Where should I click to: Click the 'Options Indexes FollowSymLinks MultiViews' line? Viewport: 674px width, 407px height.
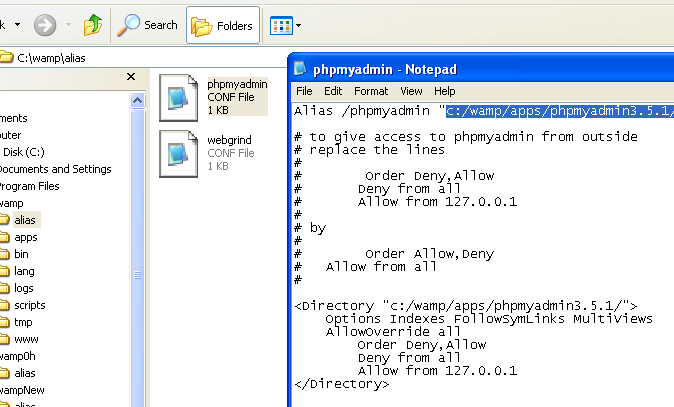pos(489,318)
